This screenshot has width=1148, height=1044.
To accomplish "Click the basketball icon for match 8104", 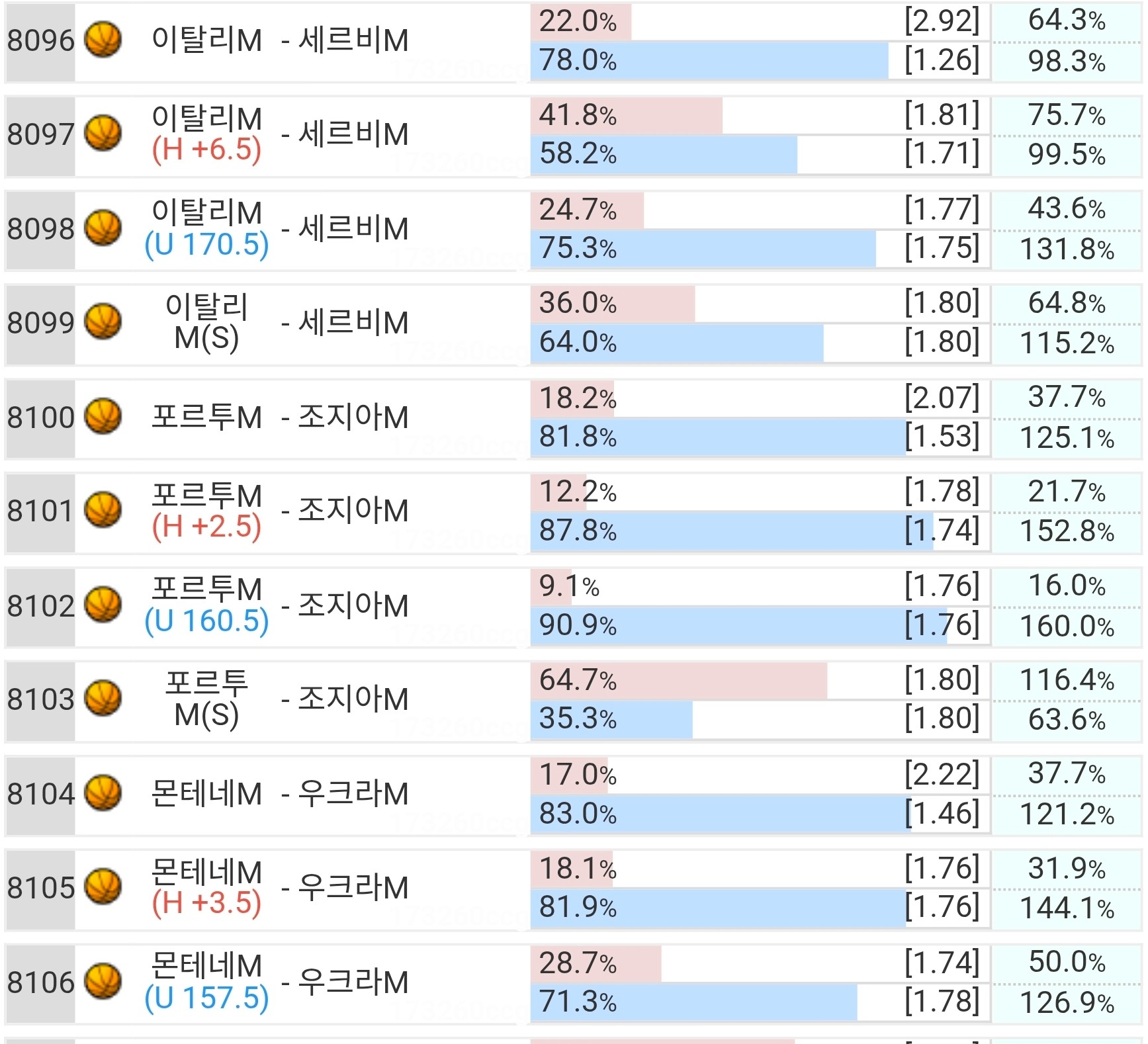I will (103, 793).
